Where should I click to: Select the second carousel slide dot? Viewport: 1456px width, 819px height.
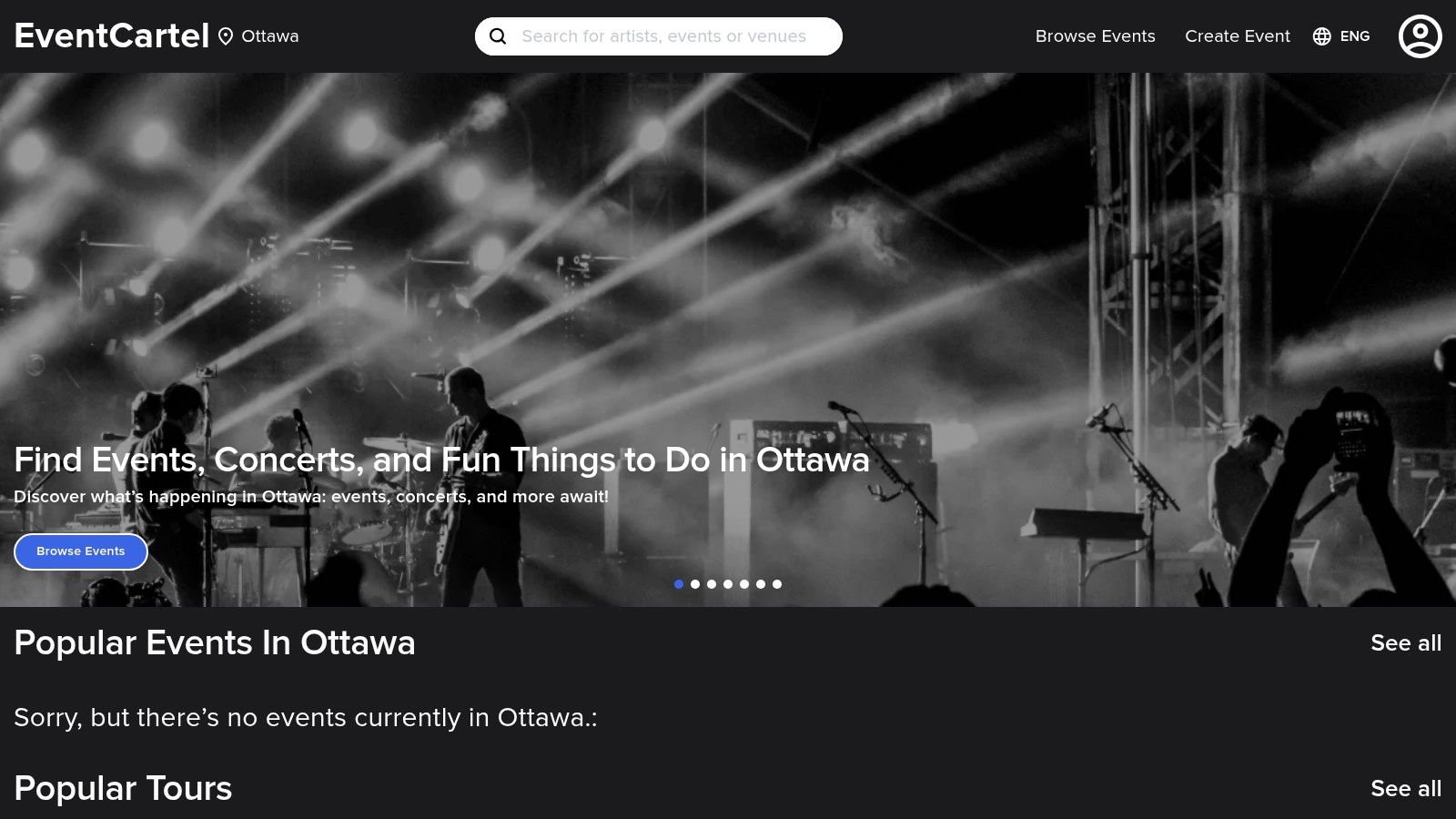695,584
